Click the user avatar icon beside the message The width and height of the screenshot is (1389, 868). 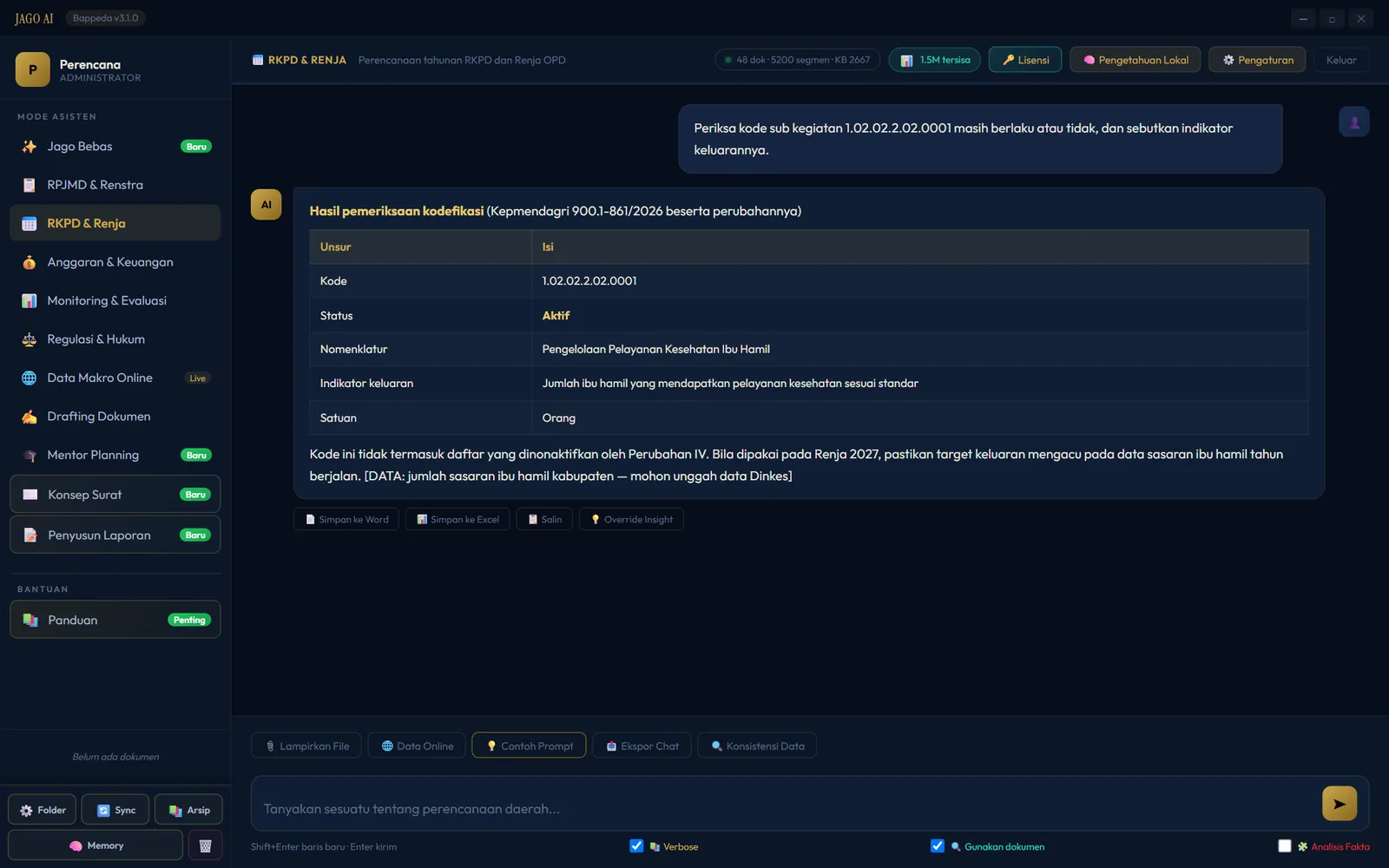(1353, 122)
